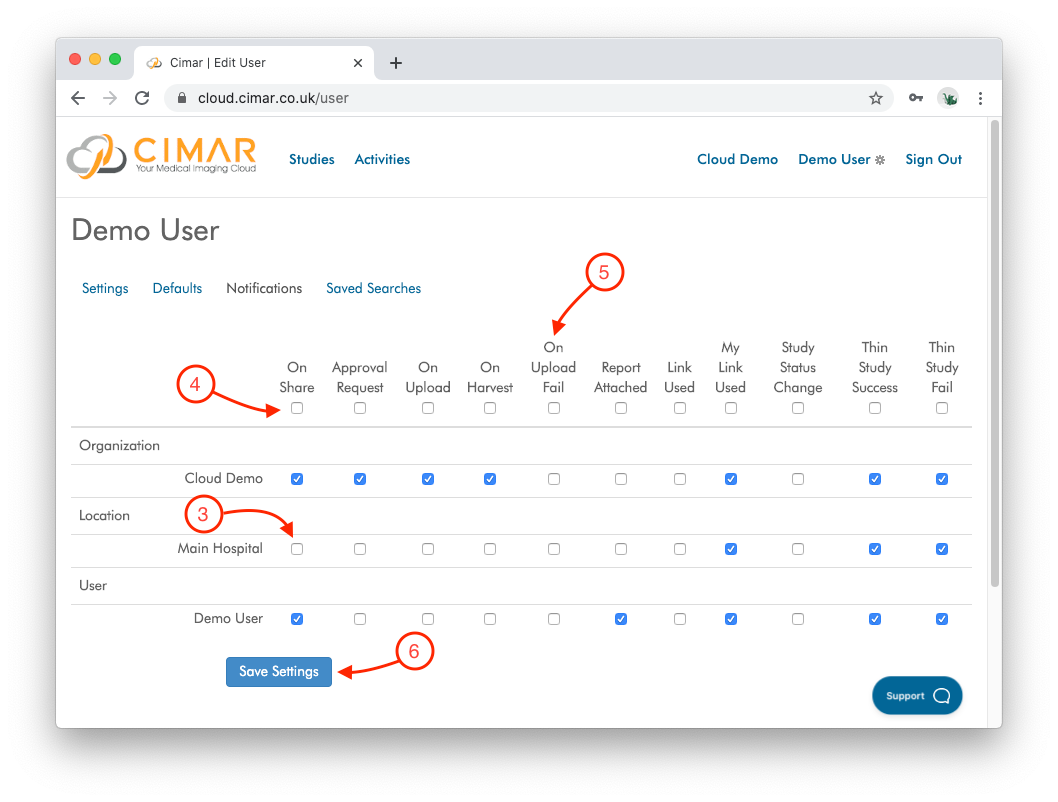Image resolution: width=1058 pixels, height=802 pixels.
Task: View site info via the padlock icon
Action: (x=182, y=98)
